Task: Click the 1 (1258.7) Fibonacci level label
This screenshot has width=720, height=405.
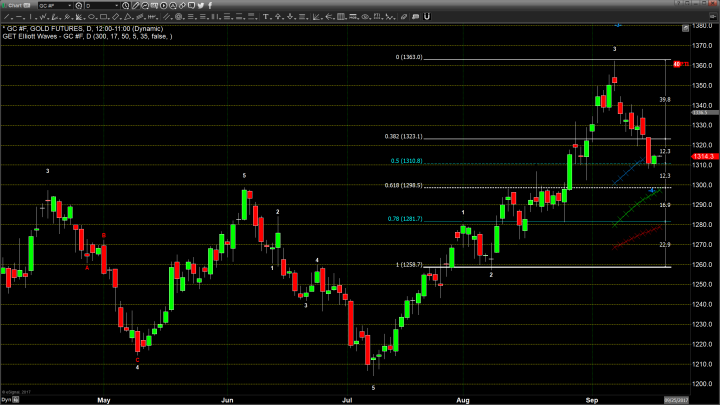Action: click(409, 264)
